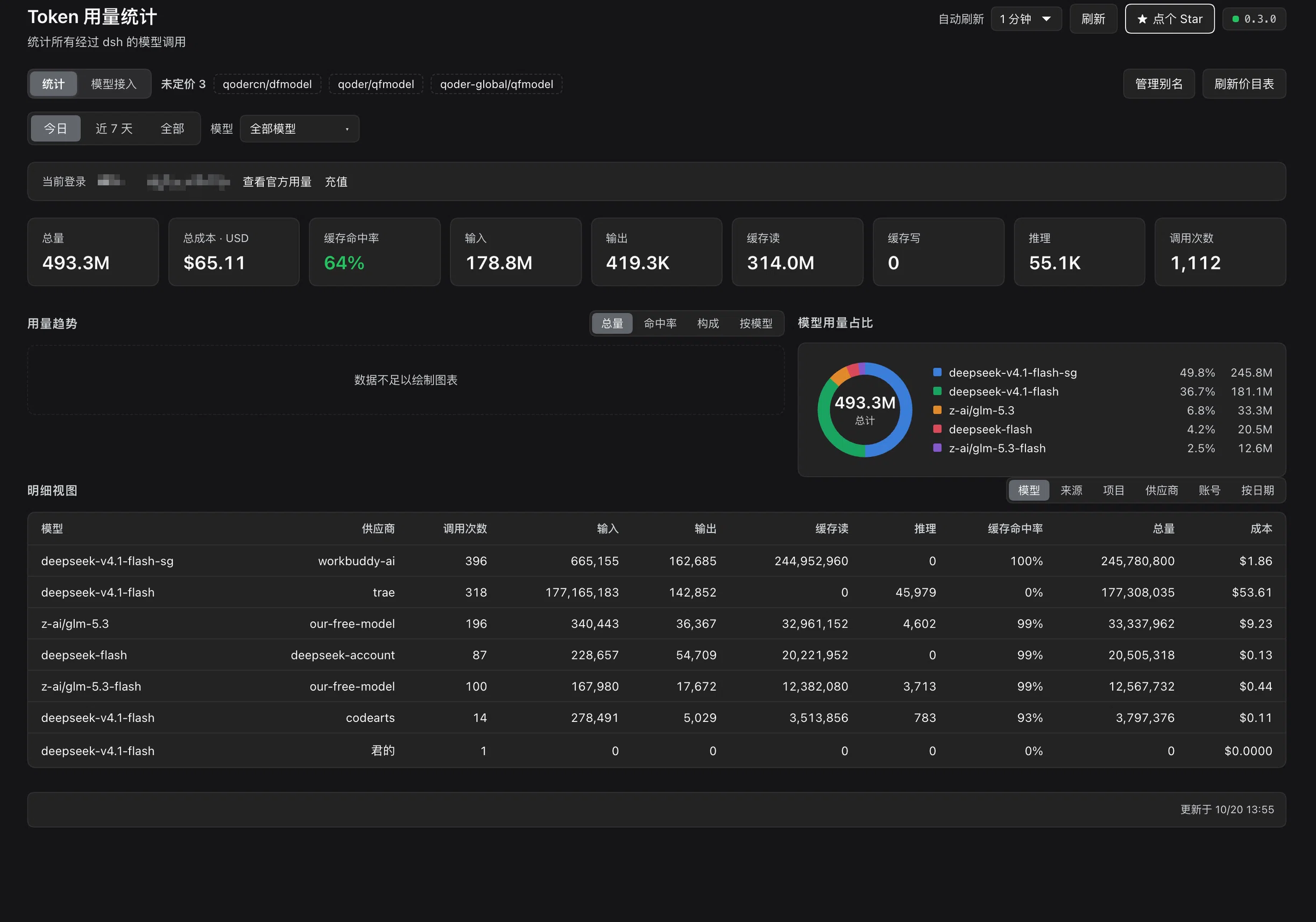Viewport: 1316px width, 922px height.
Task: Click the 总成本 · USD $65.11 card
Action: [x=234, y=252]
